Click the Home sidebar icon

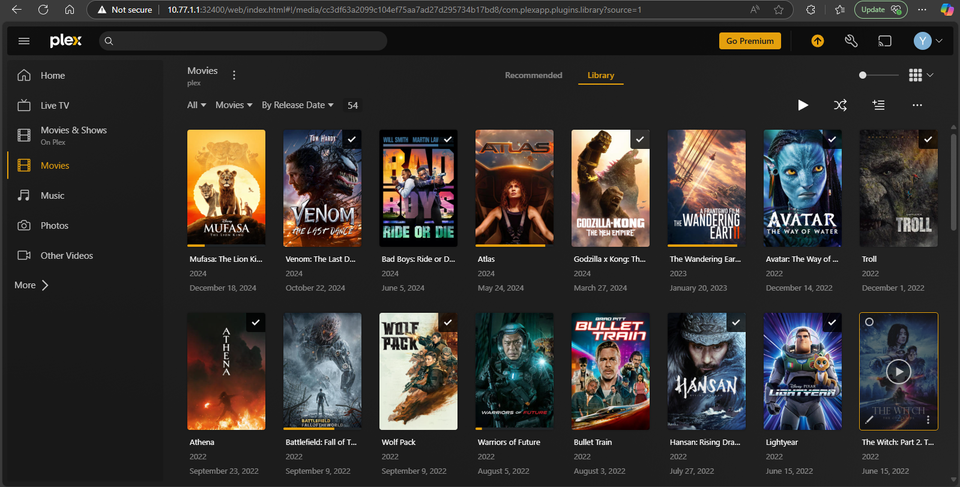tap(24, 75)
